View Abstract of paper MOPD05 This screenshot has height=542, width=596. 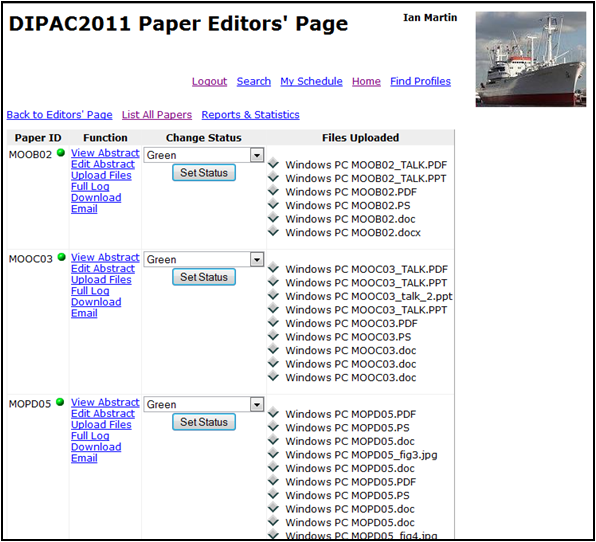coord(105,402)
